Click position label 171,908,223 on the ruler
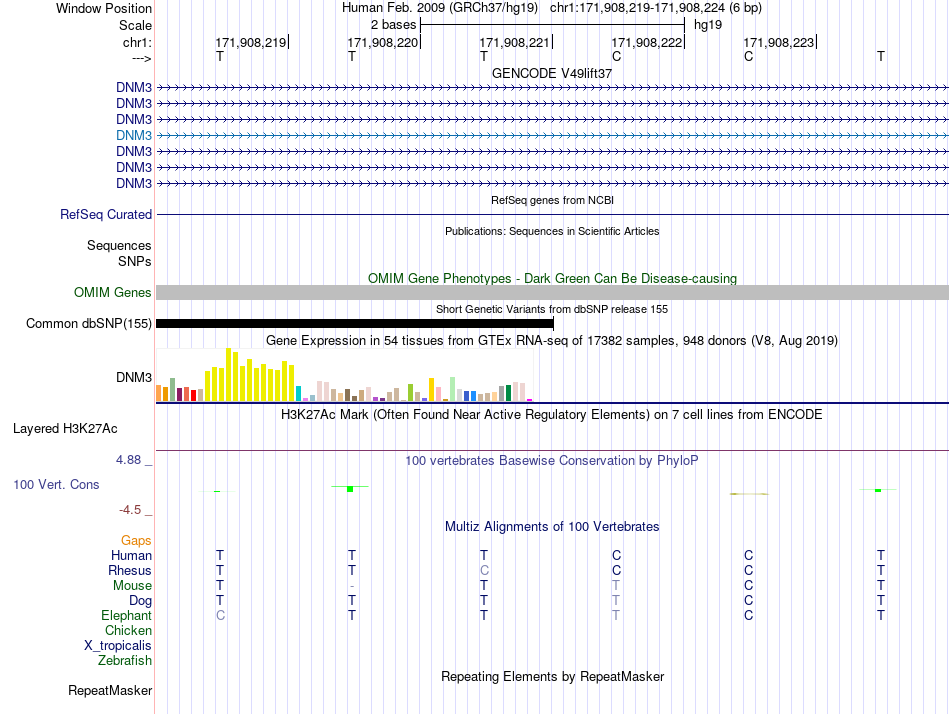Image resolution: width=950 pixels, height=714 pixels. coord(779,42)
